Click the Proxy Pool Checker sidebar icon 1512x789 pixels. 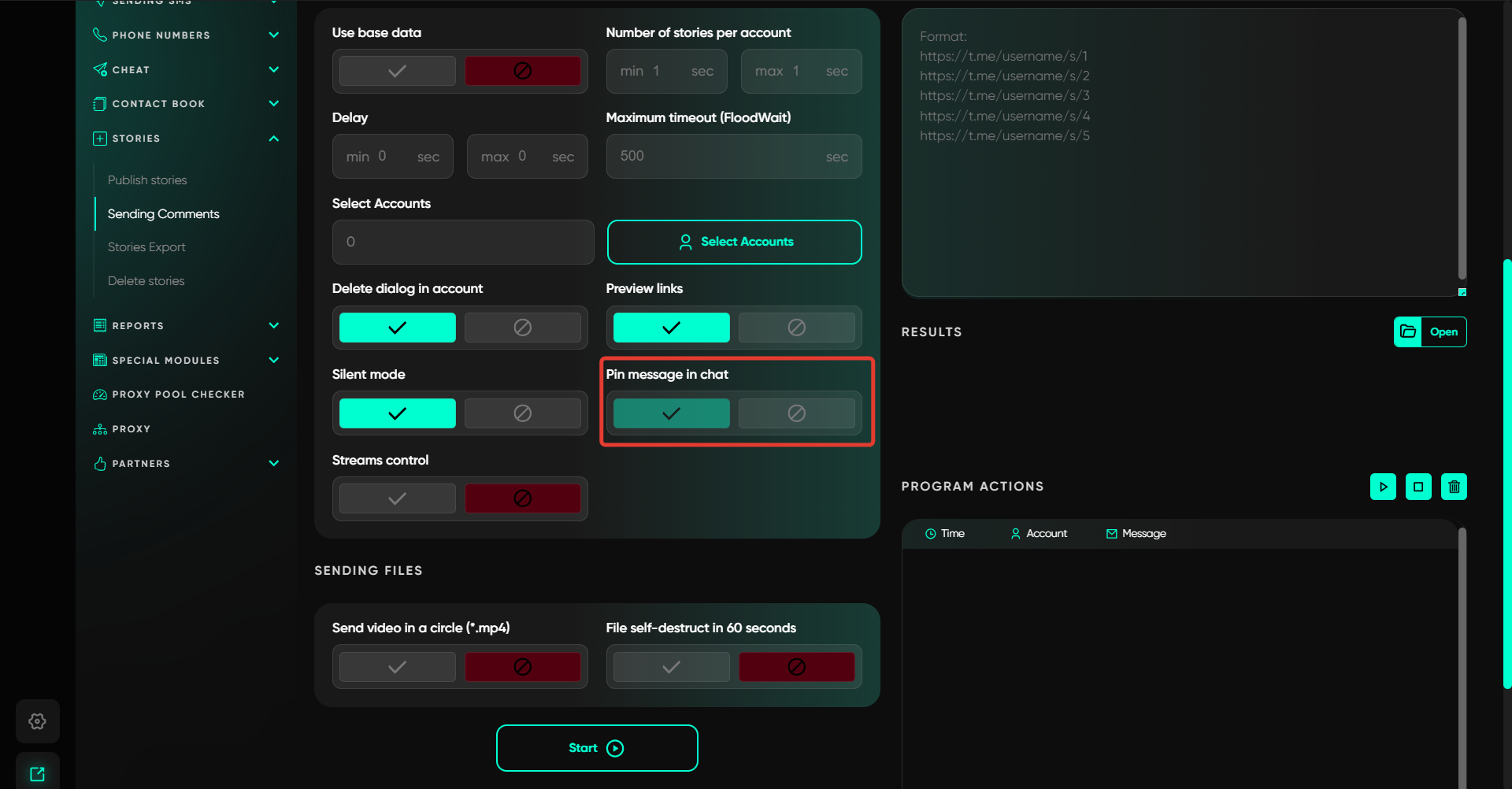[x=100, y=394]
